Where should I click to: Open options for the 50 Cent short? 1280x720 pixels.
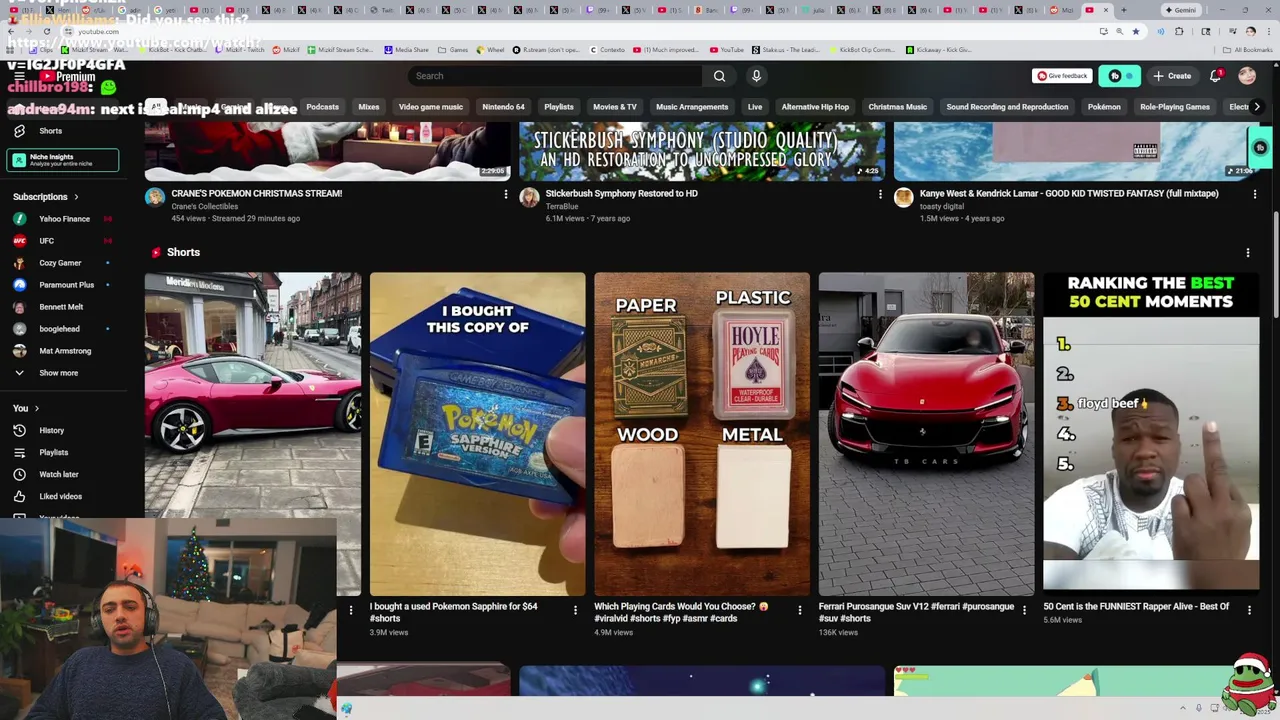tap(1249, 609)
